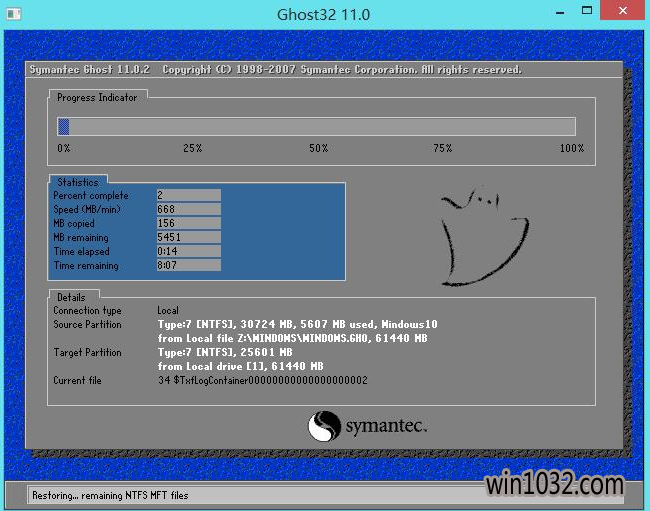
Task: Click the win1032.com watermark link
Action: [554, 486]
